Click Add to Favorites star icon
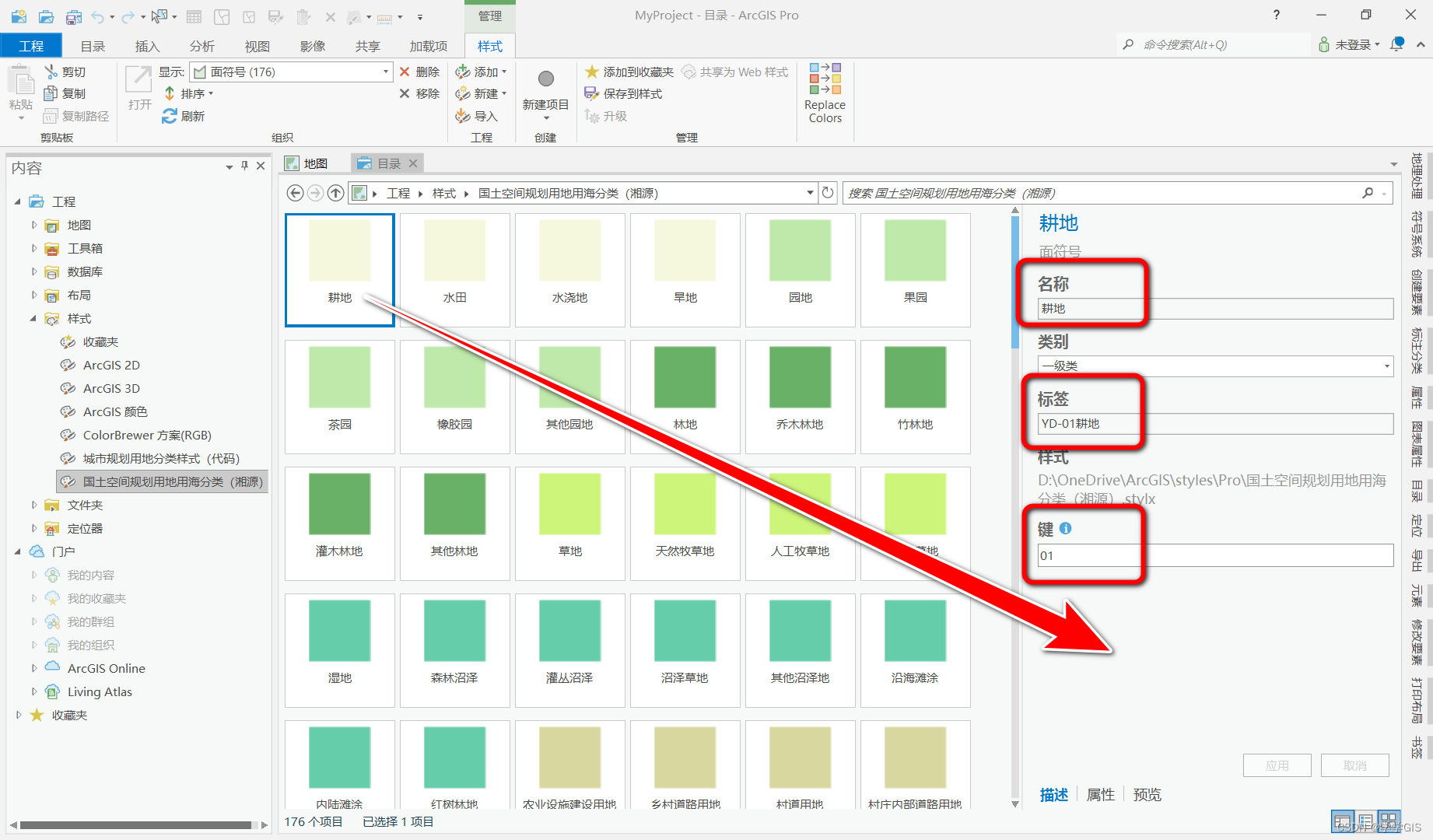Image resolution: width=1433 pixels, height=840 pixels. [x=592, y=72]
